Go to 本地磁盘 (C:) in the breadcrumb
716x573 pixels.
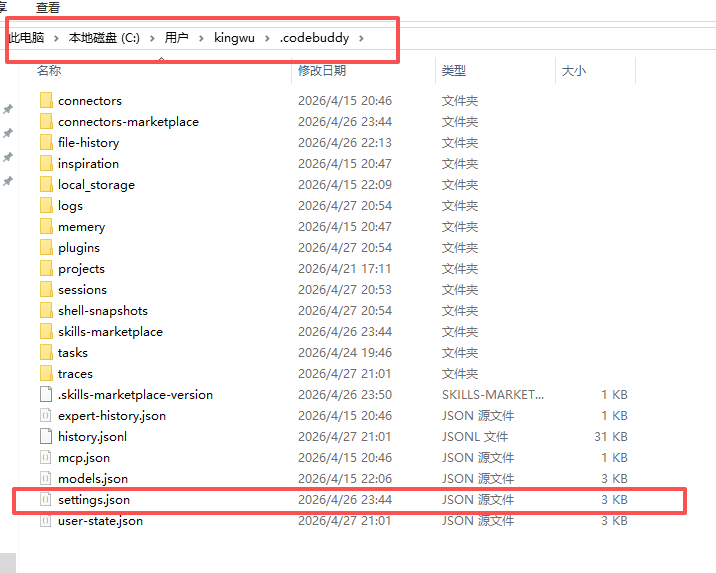pyautogui.click(x=104, y=37)
